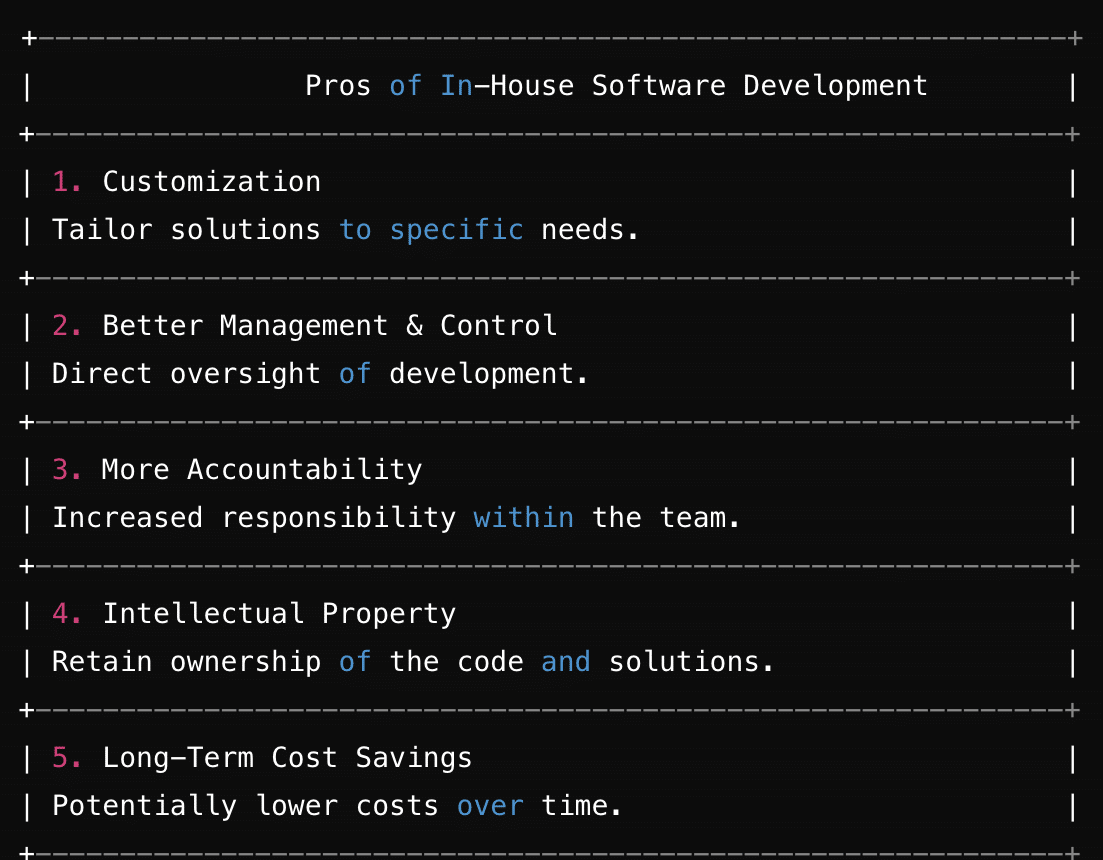This screenshot has width=1103, height=860.
Task: Select the blue 'within' word under item 3
Action: (x=523, y=517)
